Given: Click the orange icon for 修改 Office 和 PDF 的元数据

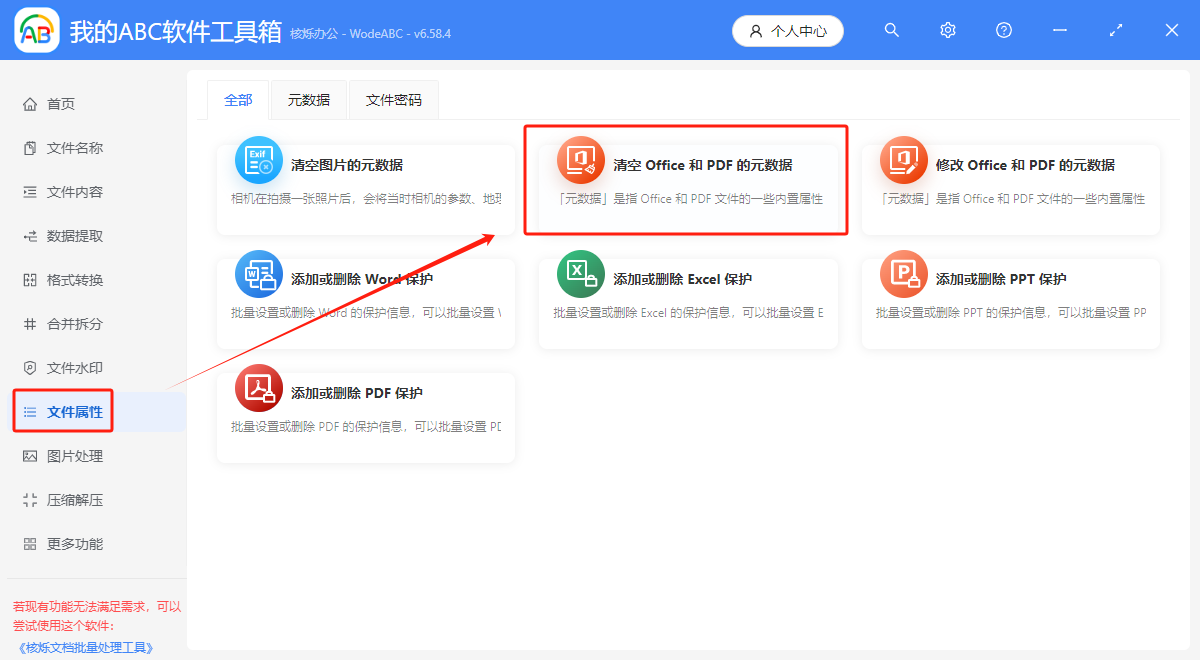Looking at the screenshot, I should click(904, 161).
